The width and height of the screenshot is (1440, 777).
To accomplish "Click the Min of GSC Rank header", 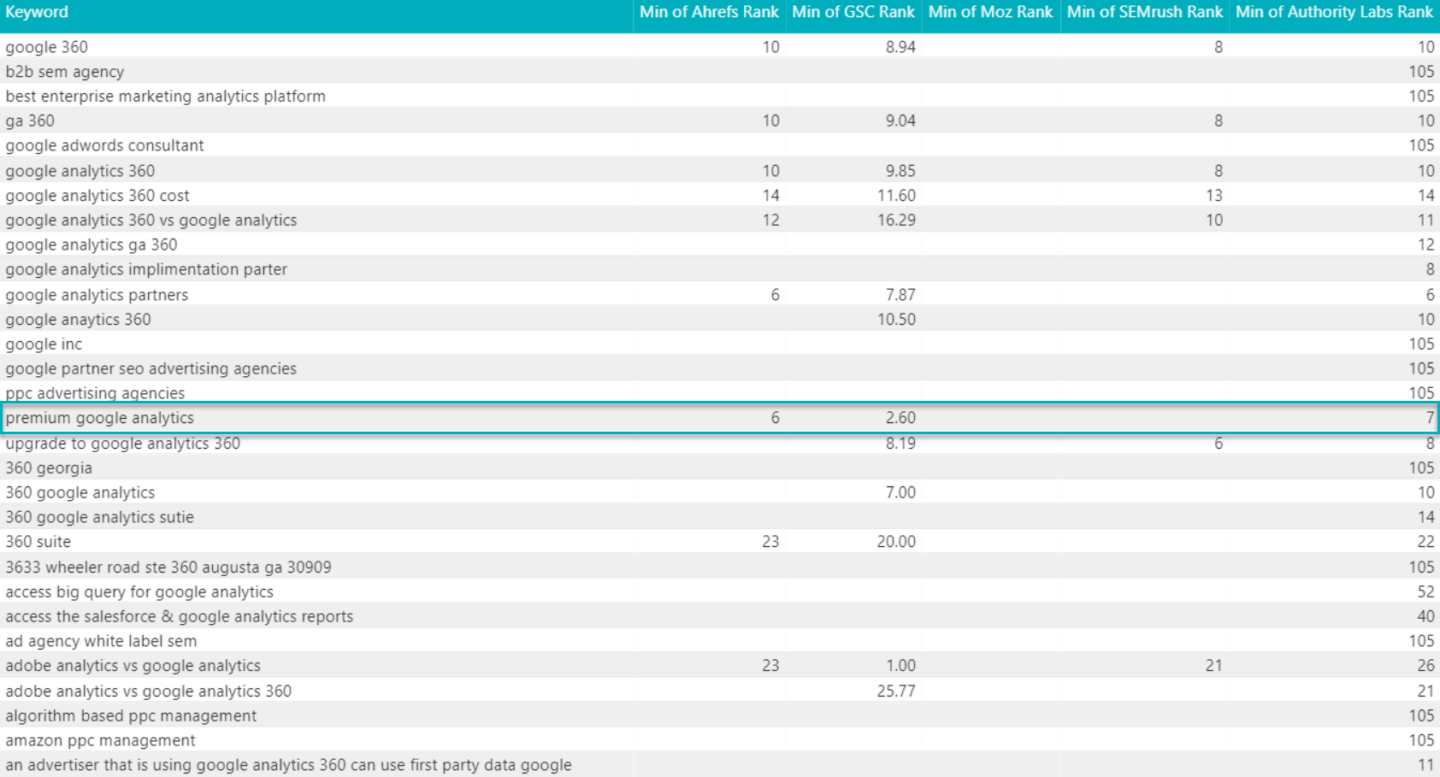I will click(x=853, y=12).
